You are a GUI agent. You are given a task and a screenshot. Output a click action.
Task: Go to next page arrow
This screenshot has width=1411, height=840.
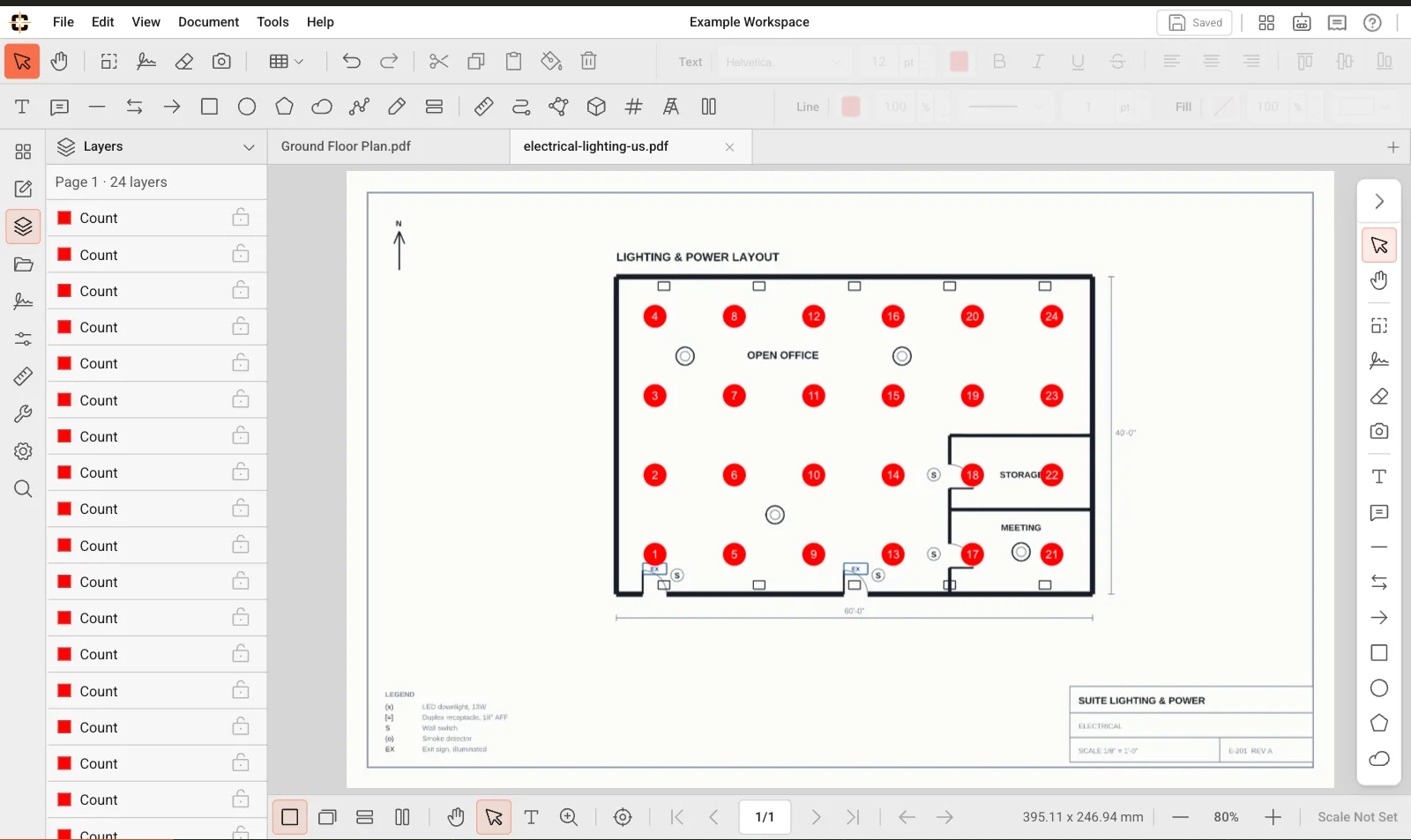click(816, 817)
